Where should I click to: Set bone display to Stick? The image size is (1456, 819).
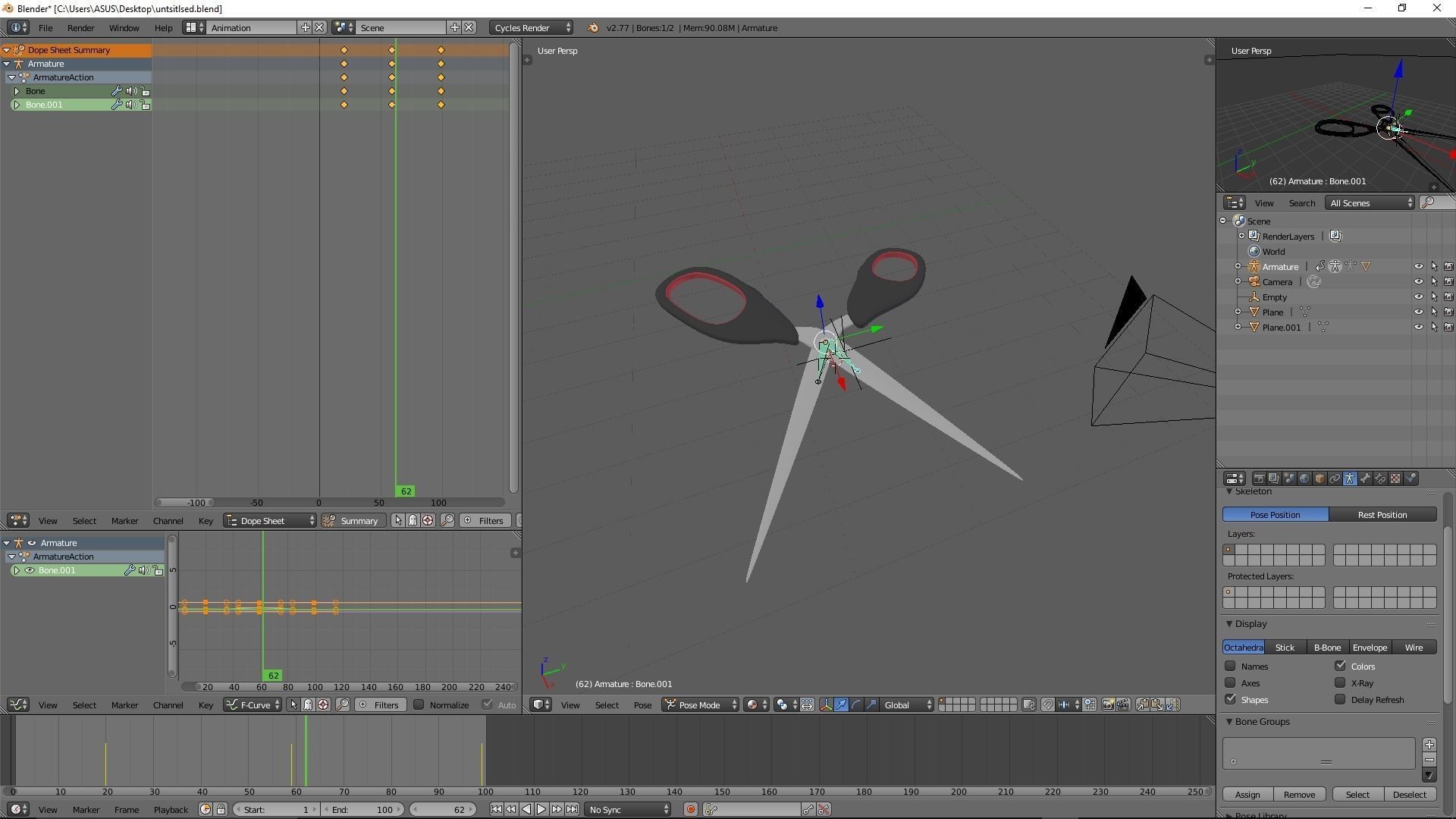coord(1285,647)
